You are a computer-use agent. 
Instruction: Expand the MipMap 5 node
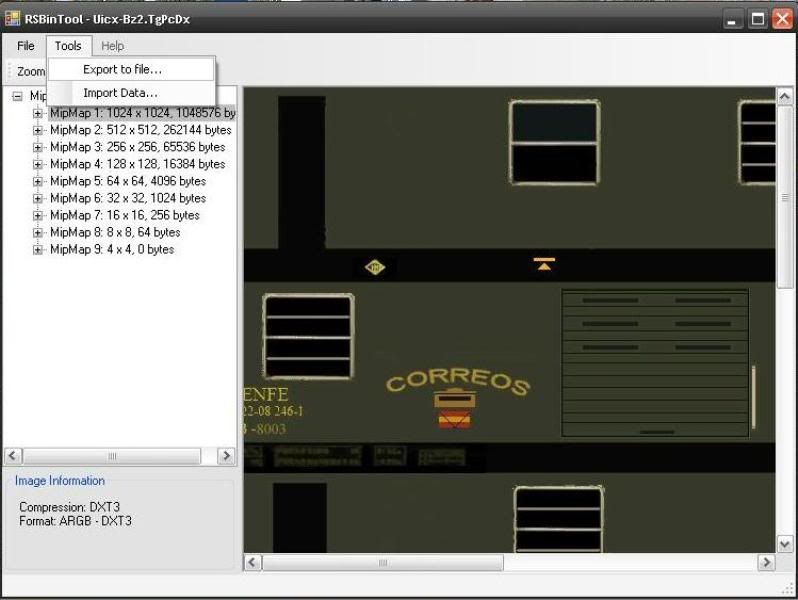tap(38, 181)
